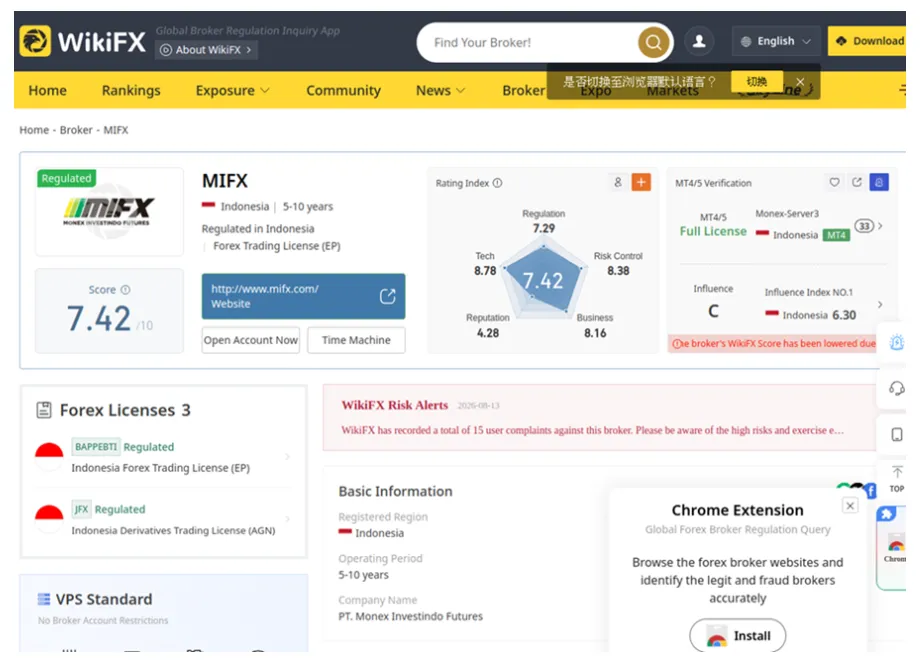Click the person icon beside the plus
This screenshot has width=920, height=665.
[618, 183]
